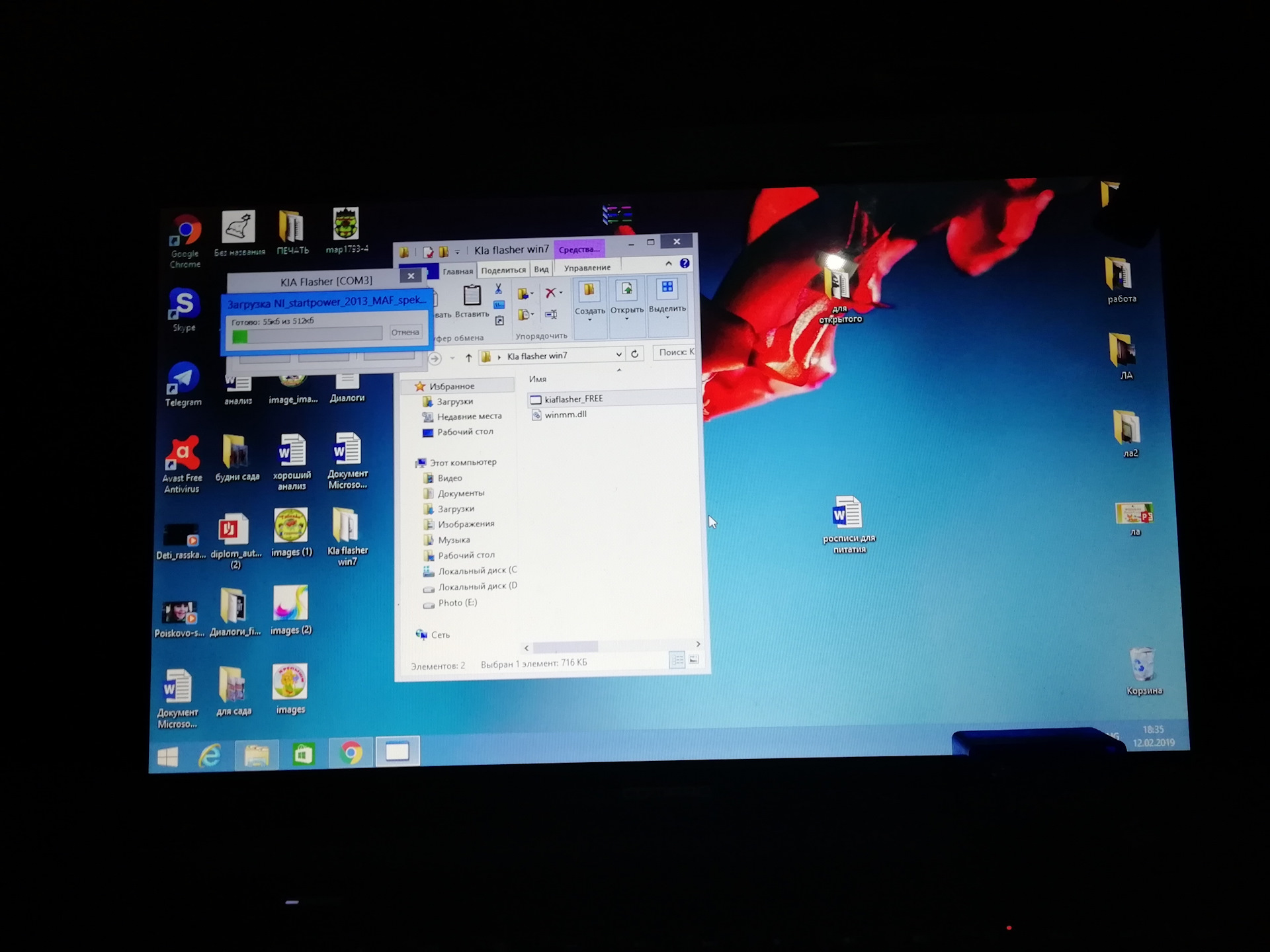This screenshot has height=952, width=1270.
Task: Open address bar history dropdown arrow
Action: pyautogui.click(x=618, y=354)
